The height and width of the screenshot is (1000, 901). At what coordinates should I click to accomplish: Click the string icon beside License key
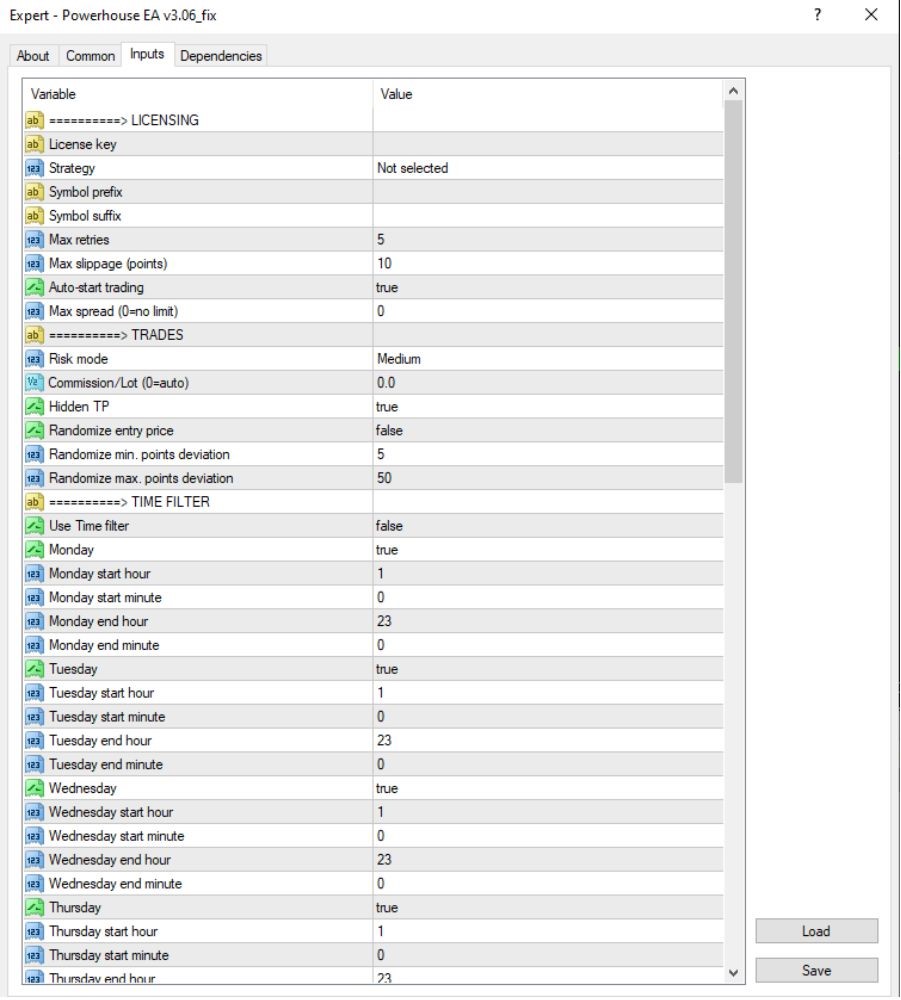click(34, 144)
